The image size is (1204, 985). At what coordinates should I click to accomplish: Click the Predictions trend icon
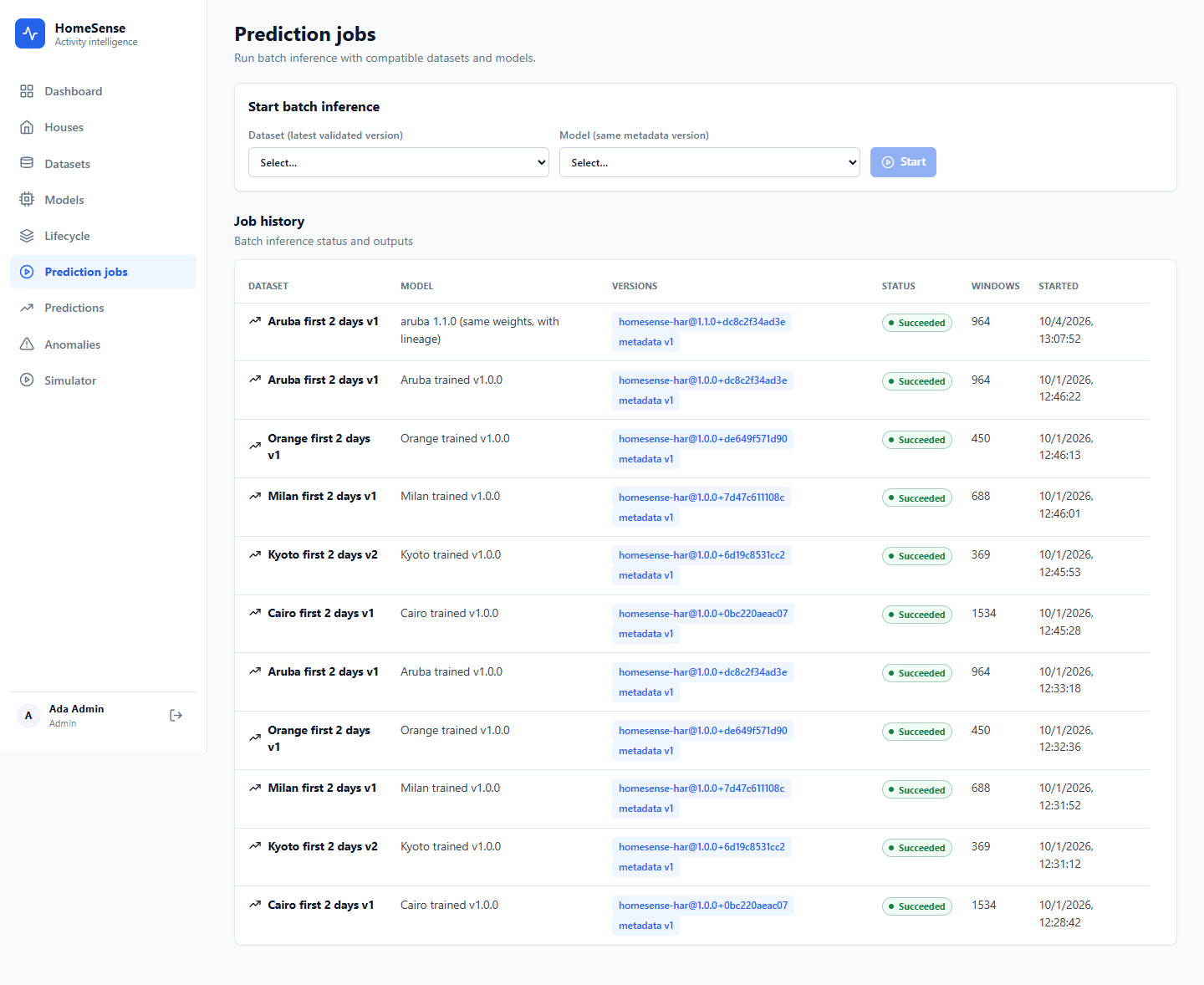(x=27, y=308)
